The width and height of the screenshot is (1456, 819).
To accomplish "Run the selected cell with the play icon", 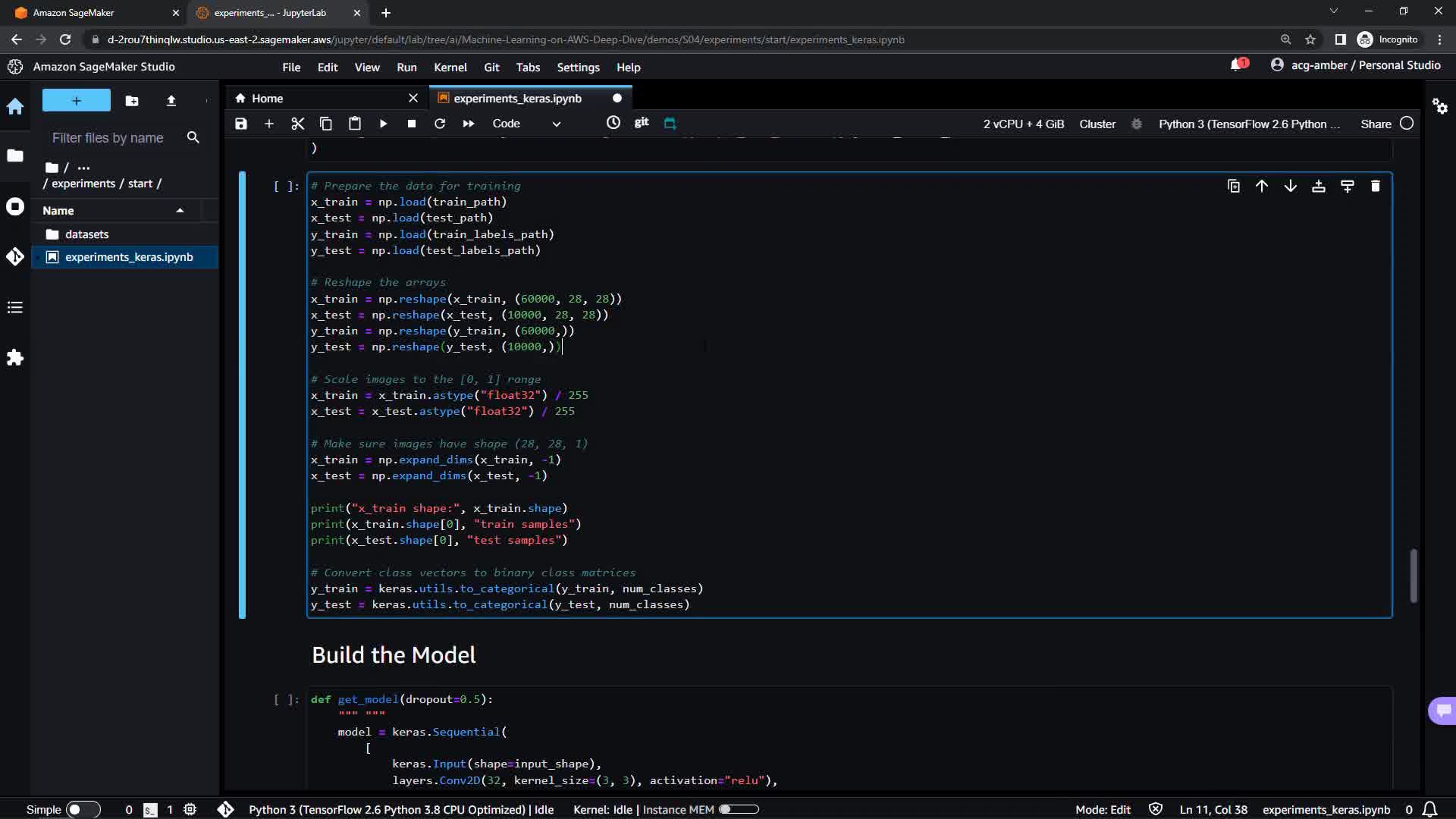I will pos(383,124).
